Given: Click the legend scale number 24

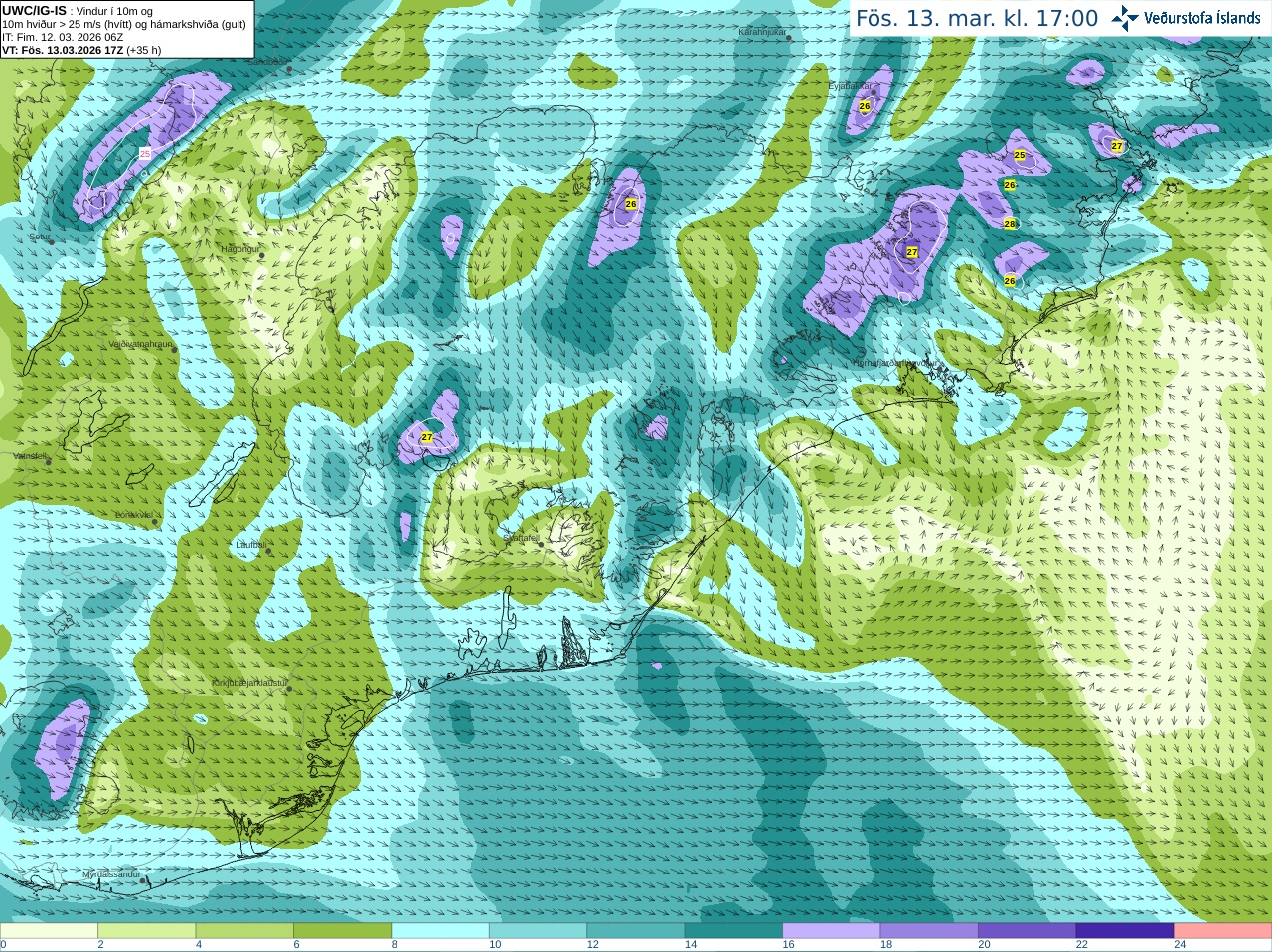Looking at the screenshot, I should [1180, 945].
